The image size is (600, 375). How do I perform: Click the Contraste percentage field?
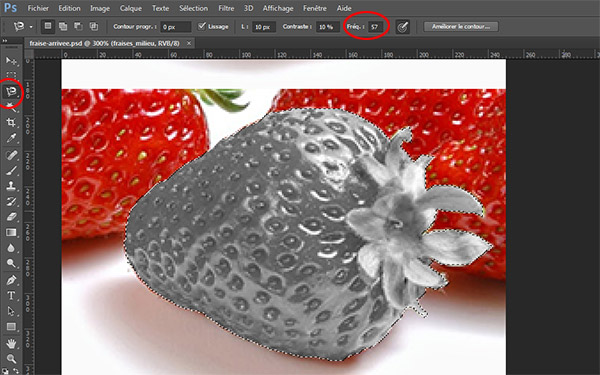coord(327,27)
